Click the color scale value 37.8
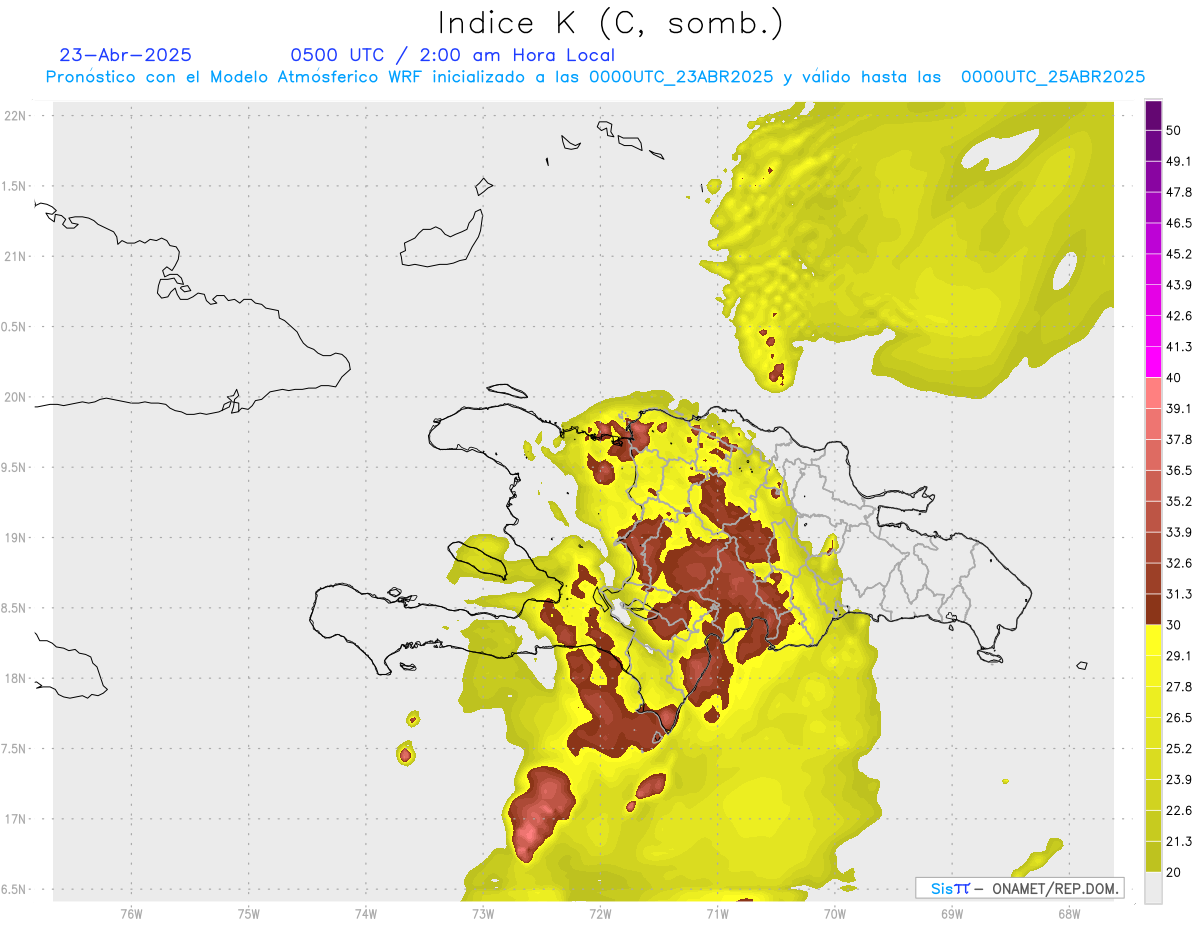This screenshot has width=1200, height=927. pos(1179,439)
